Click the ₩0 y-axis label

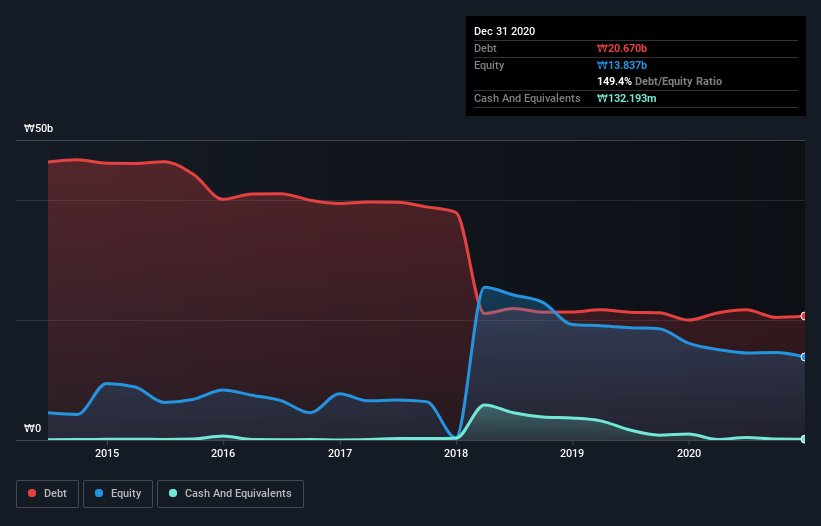(x=32, y=428)
